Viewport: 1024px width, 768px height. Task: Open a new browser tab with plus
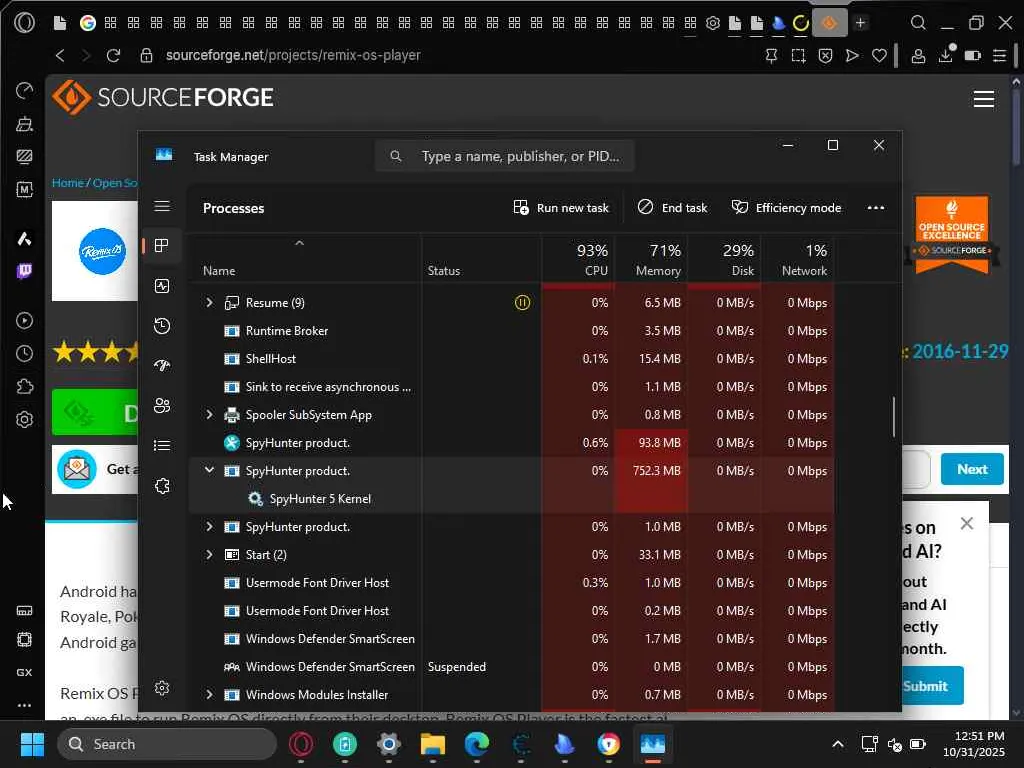(861, 23)
